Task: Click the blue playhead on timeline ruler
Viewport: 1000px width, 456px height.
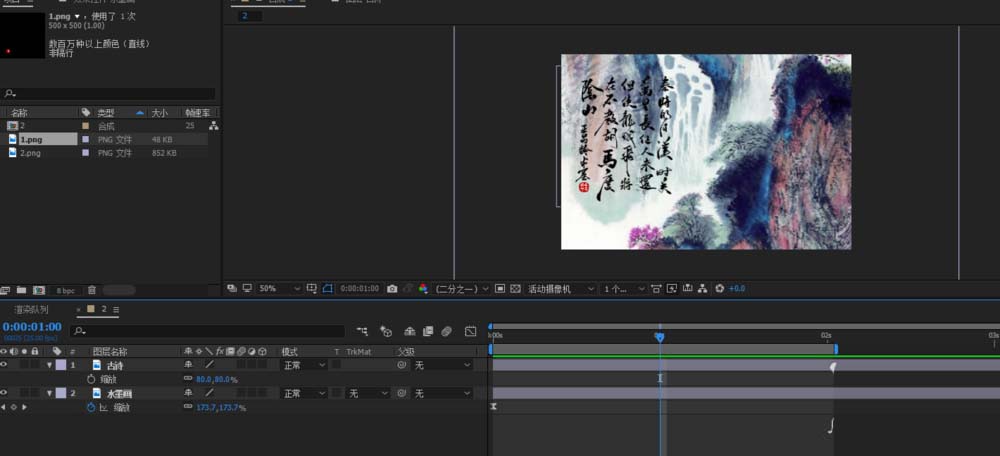Action: pos(659,338)
